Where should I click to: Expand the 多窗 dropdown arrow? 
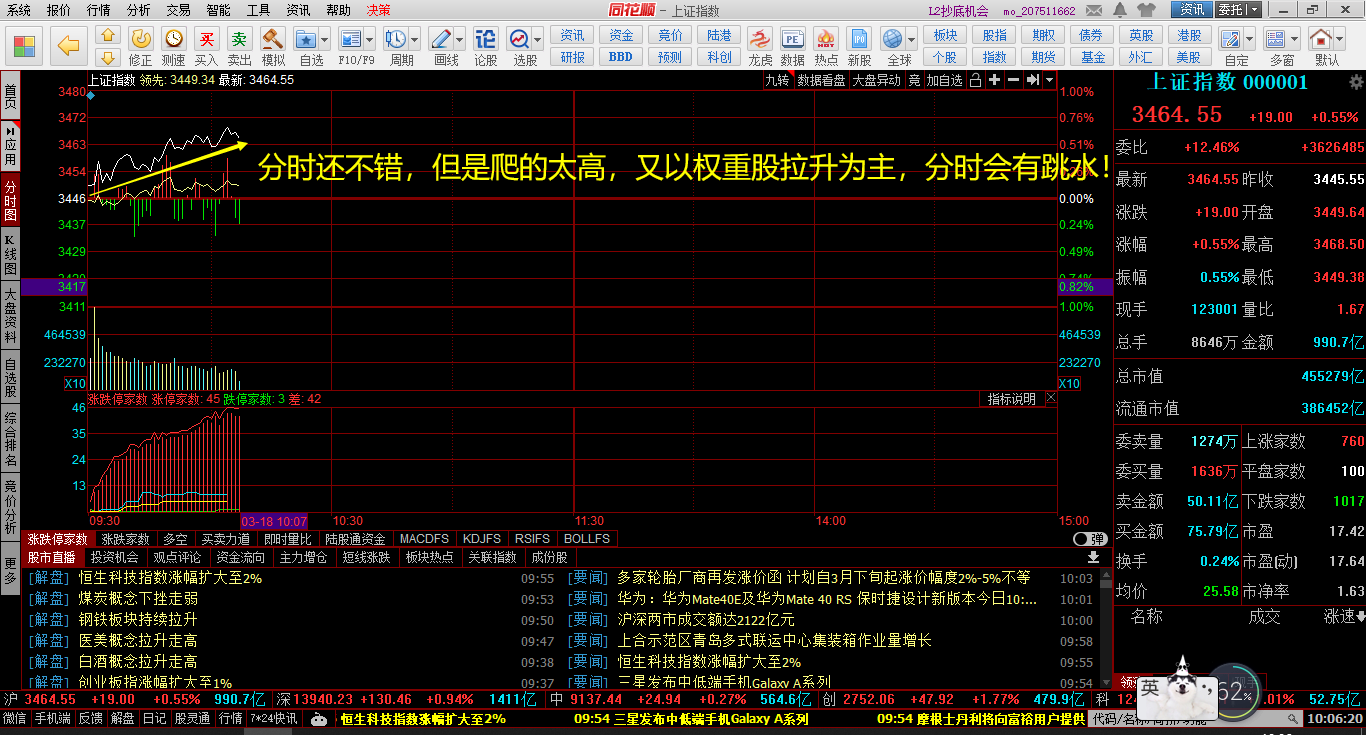pyautogui.click(x=1295, y=40)
